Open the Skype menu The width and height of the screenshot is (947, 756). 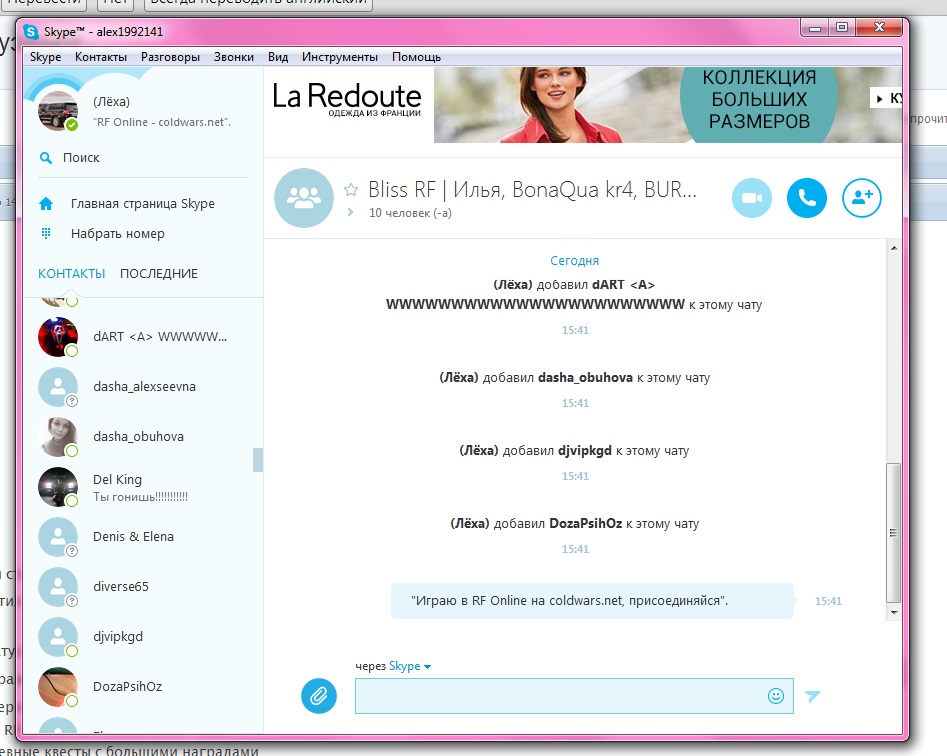(45, 57)
